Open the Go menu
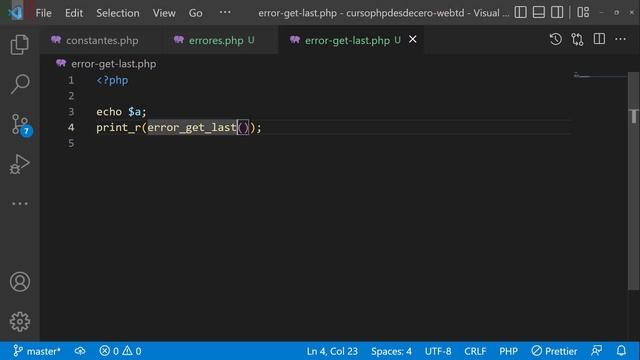The width and height of the screenshot is (640, 360). point(196,13)
